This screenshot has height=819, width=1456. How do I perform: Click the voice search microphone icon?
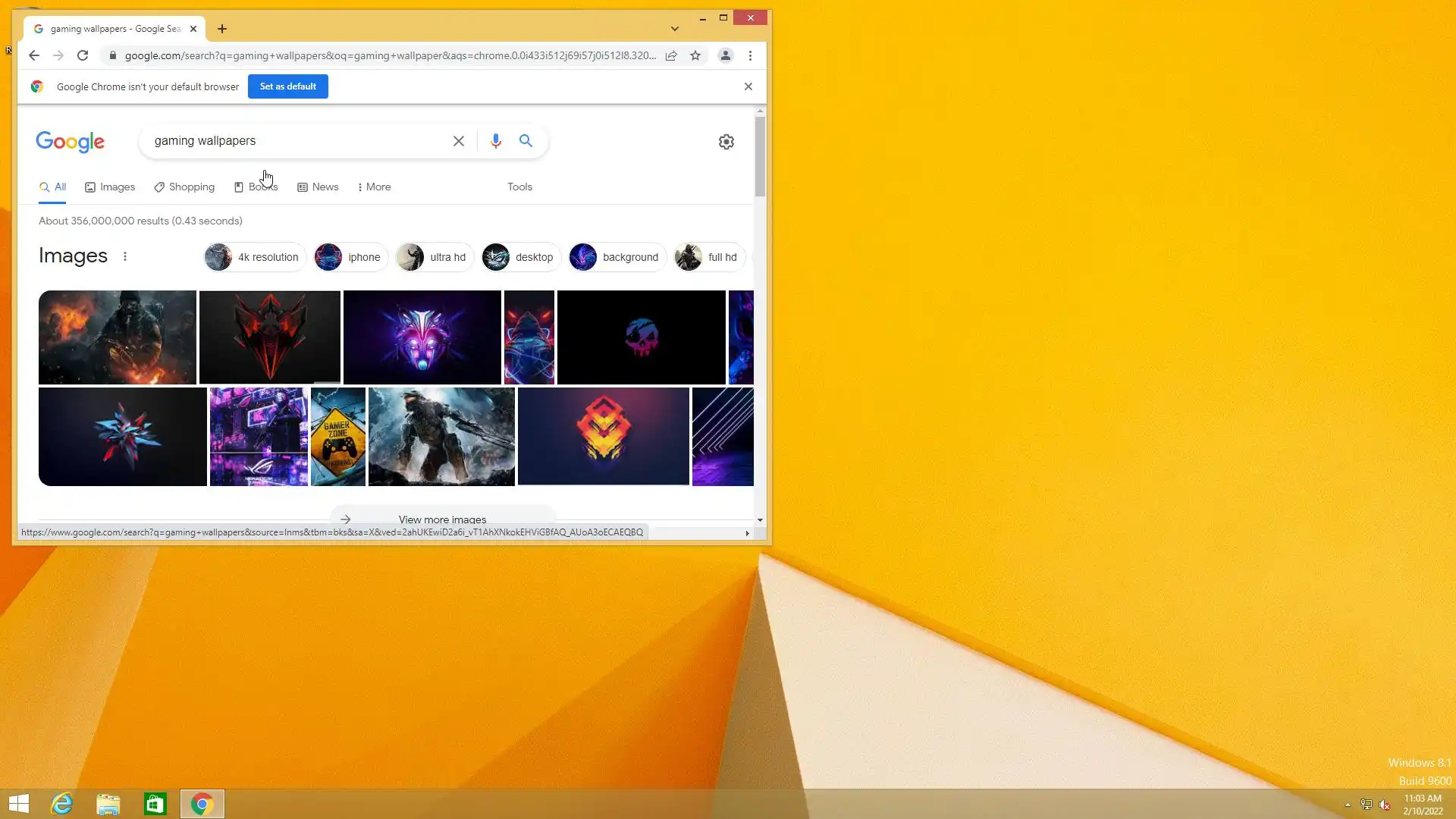click(x=495, y=141)
